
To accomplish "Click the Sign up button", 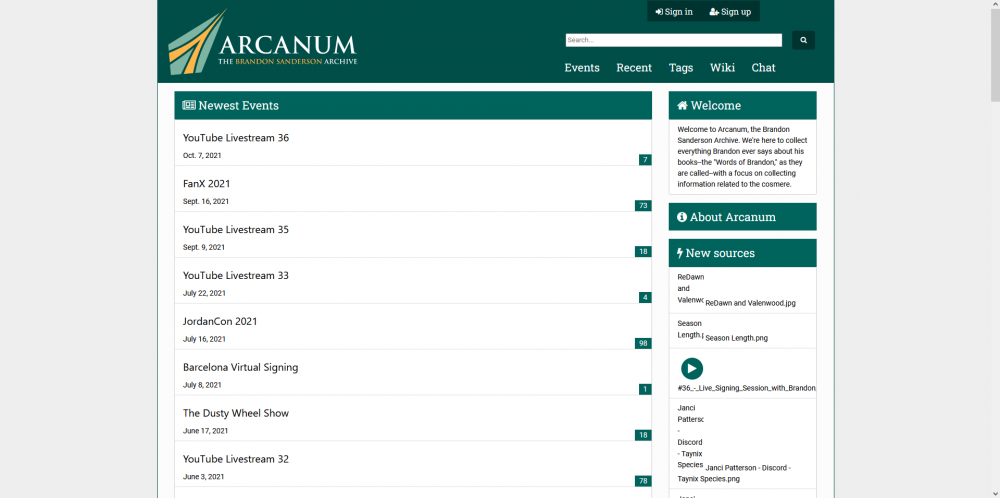I will pos(730,11).
